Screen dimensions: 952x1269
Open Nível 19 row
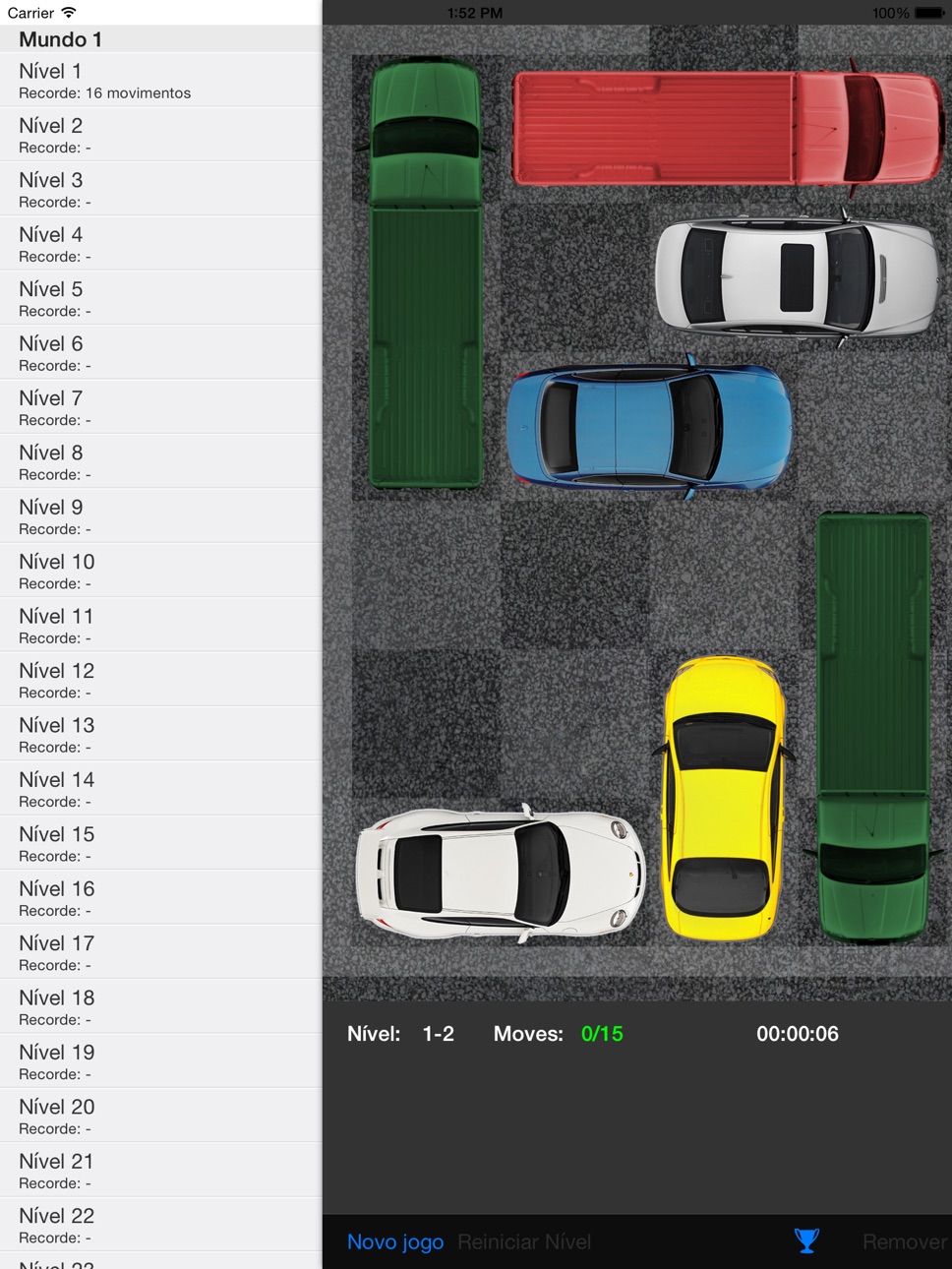click(160, 1061)
